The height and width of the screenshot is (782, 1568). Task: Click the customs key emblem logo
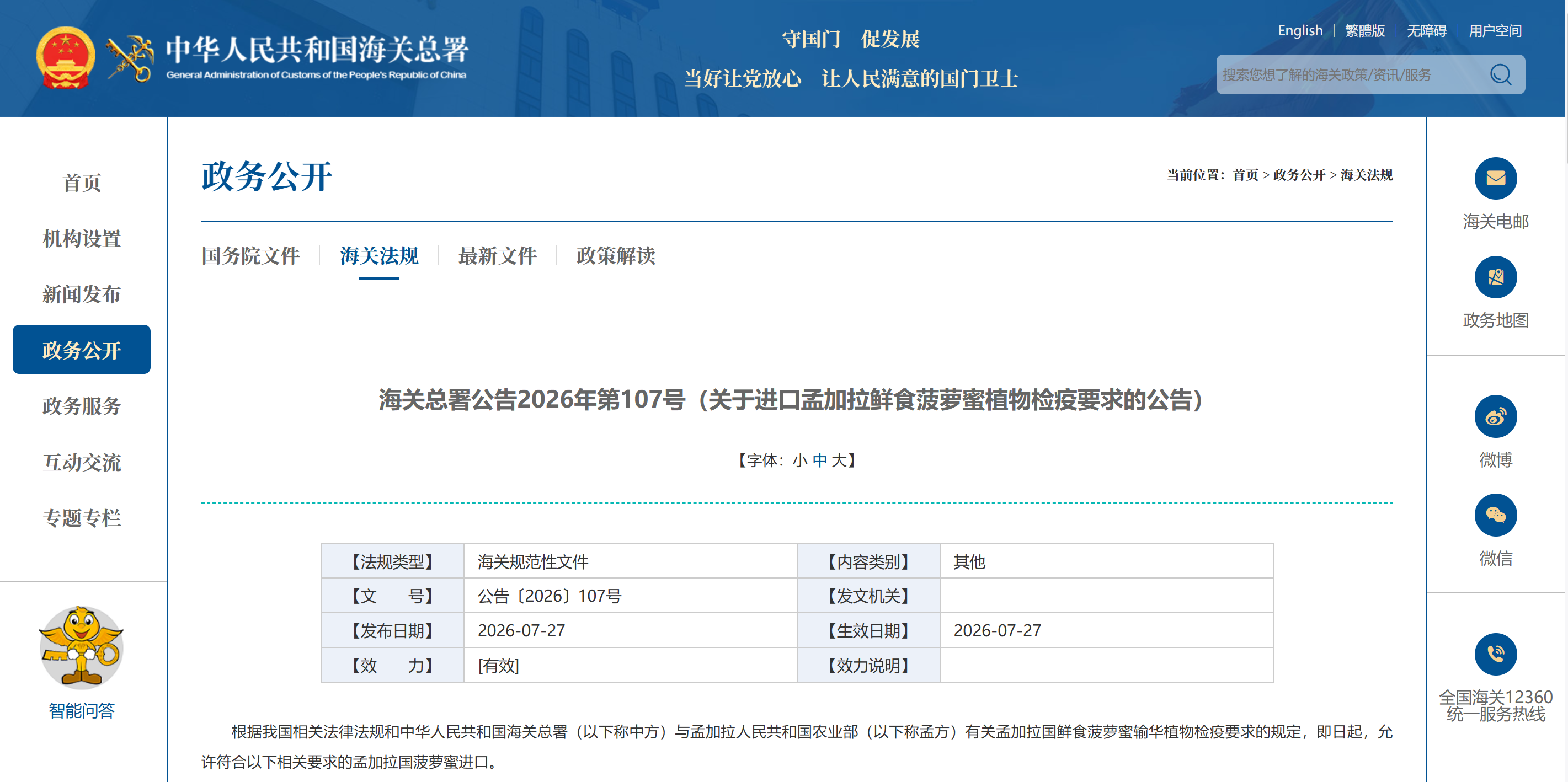pos(130,58)
